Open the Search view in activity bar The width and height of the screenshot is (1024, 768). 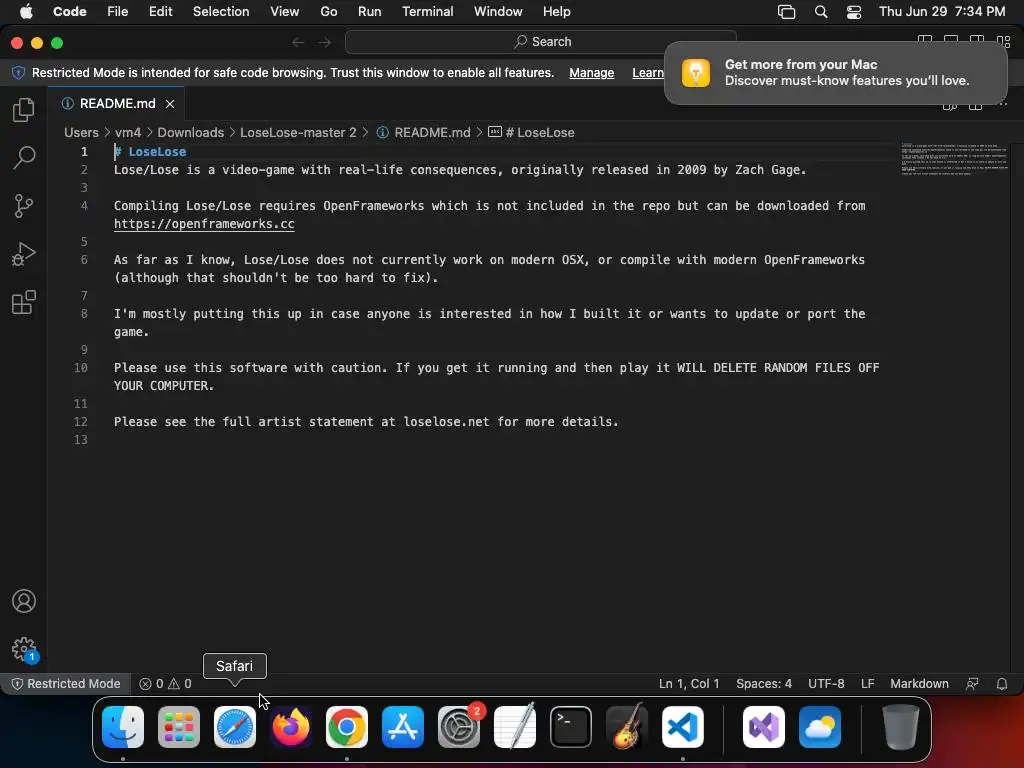pos(24,157)
